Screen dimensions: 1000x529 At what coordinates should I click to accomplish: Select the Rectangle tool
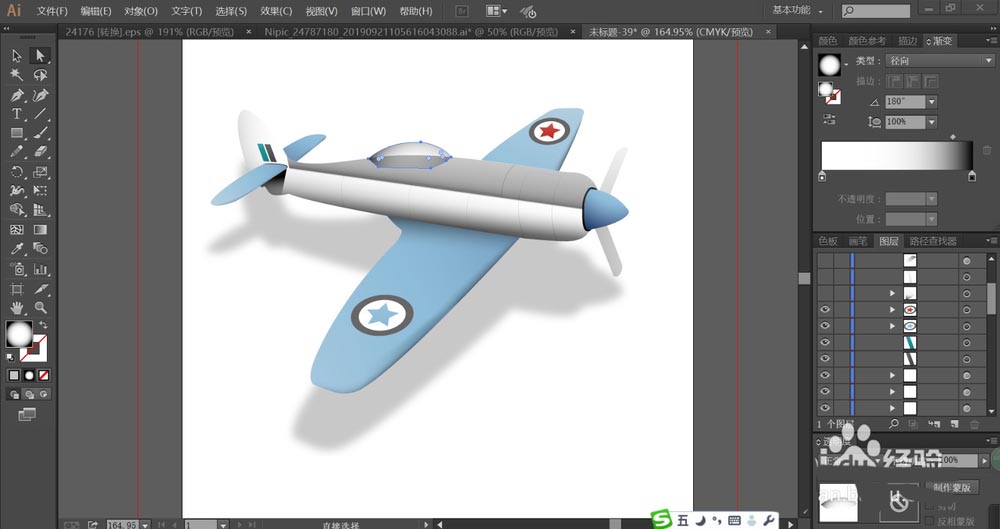coord(17,133)
